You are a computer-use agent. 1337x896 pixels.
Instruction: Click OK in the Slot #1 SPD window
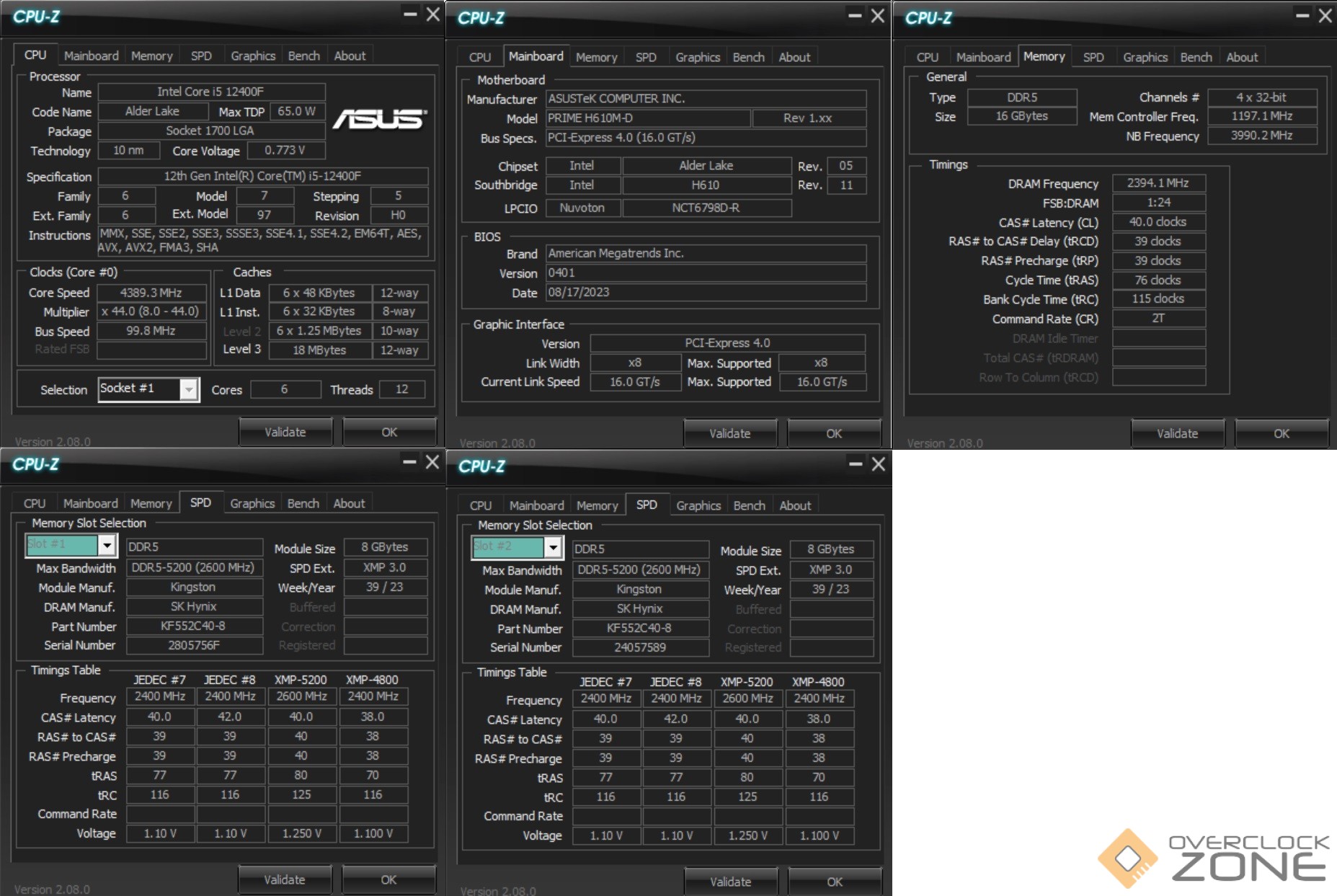tap(388, 879)
